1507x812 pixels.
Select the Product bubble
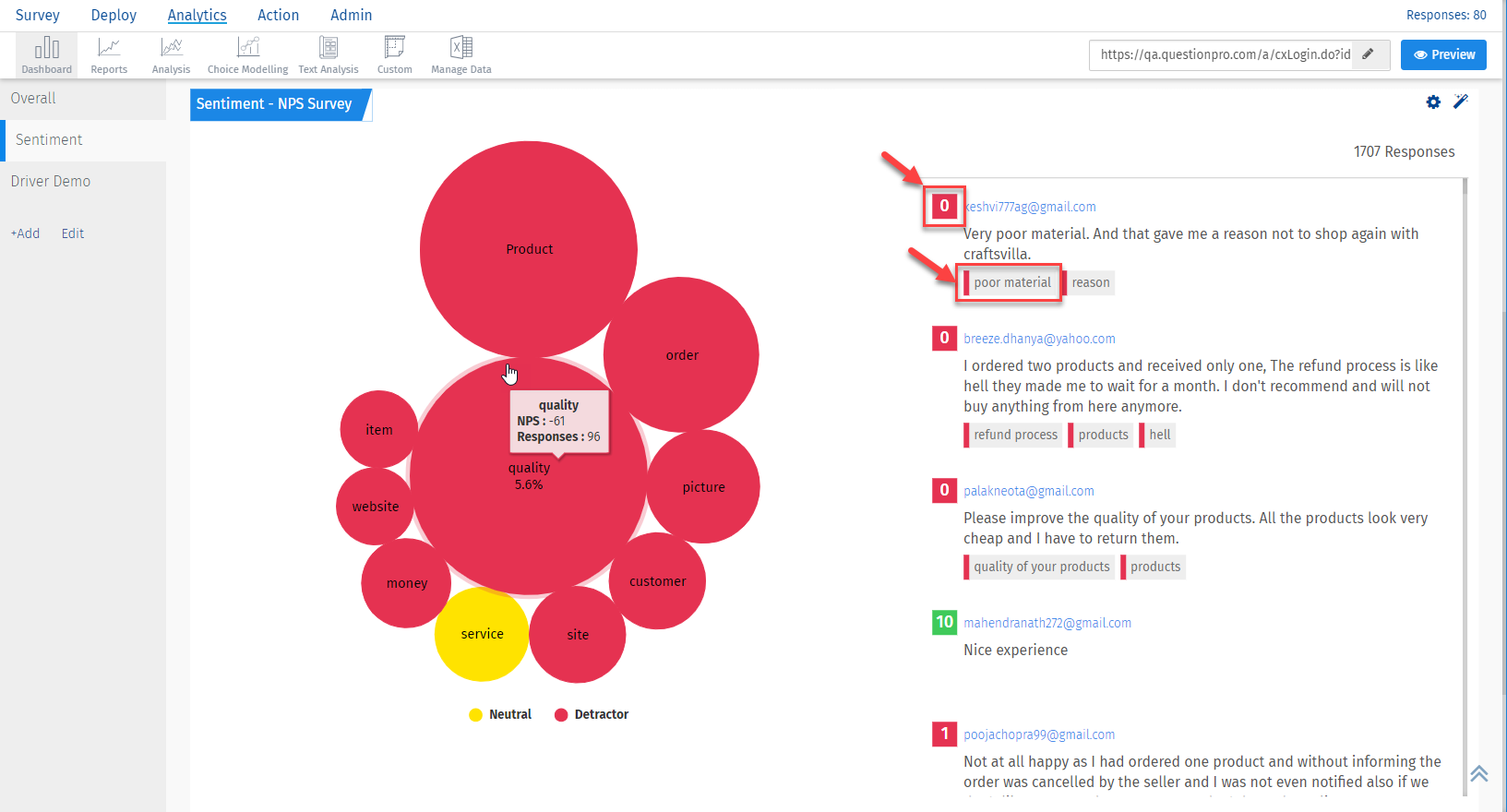[529, 249]
